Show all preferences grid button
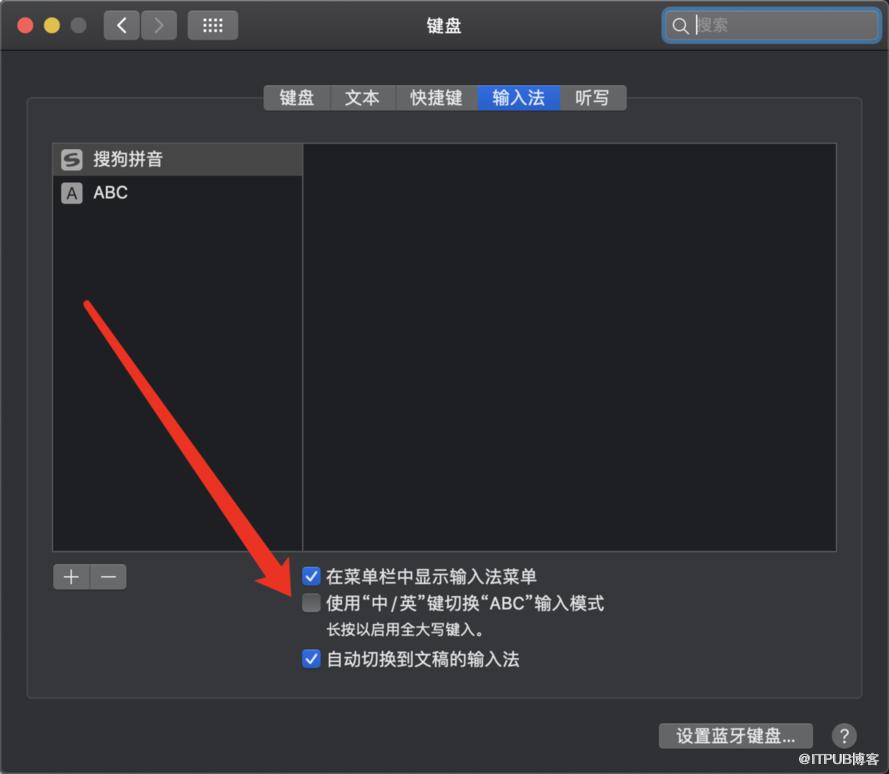The image size is (889, 774). (213, 26)
